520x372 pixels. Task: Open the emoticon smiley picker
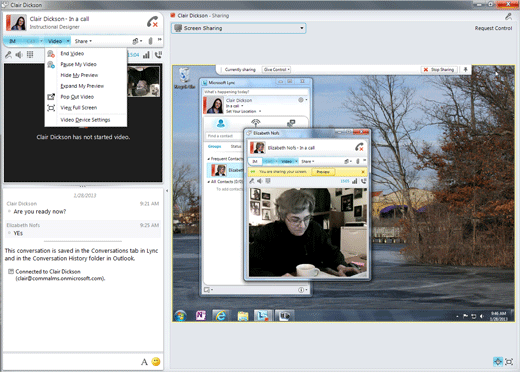pos(156,361)
